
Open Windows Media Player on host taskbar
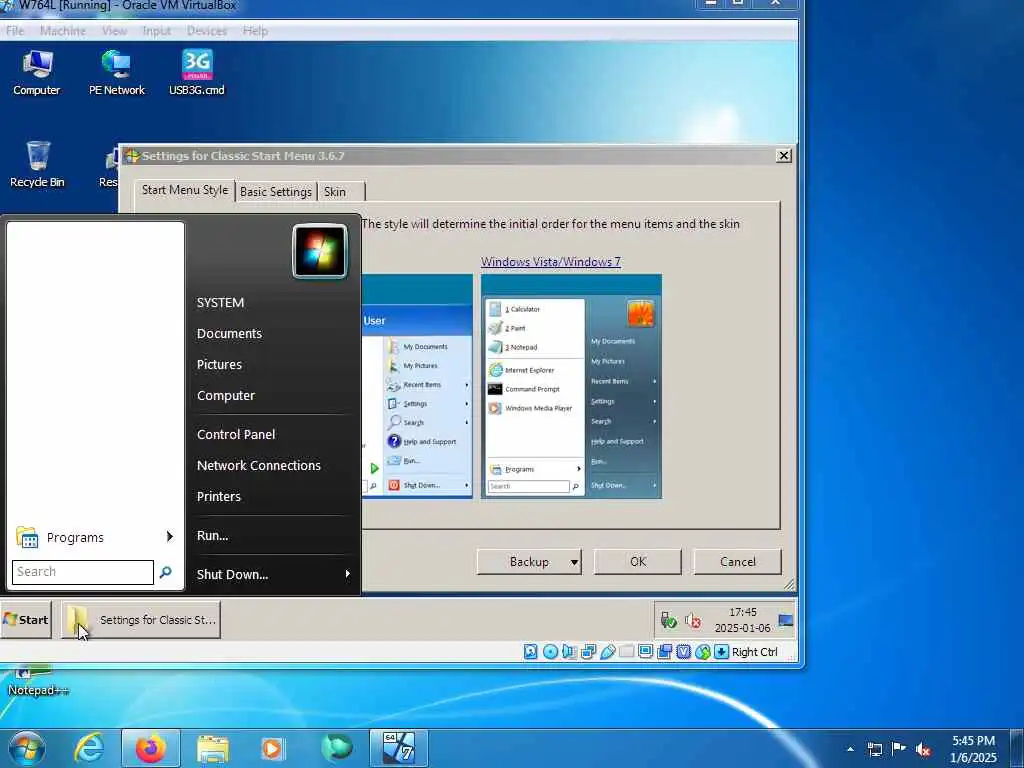pyautogui.click(x=272, y=748)
